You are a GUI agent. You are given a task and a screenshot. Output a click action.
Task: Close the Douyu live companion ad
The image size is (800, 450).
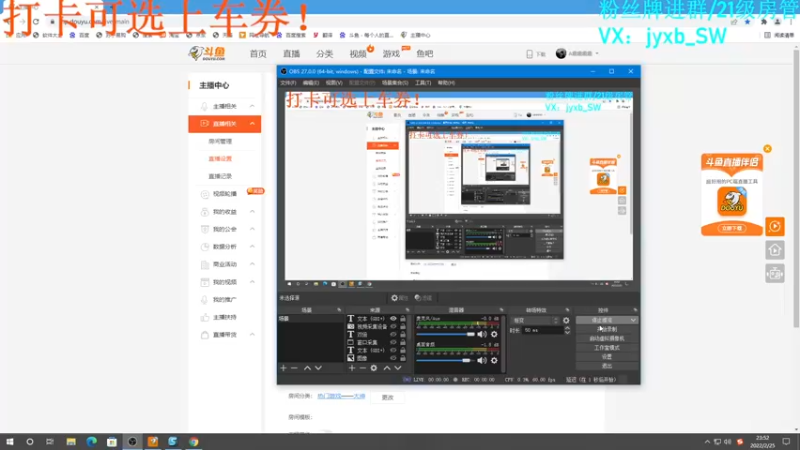767,148
